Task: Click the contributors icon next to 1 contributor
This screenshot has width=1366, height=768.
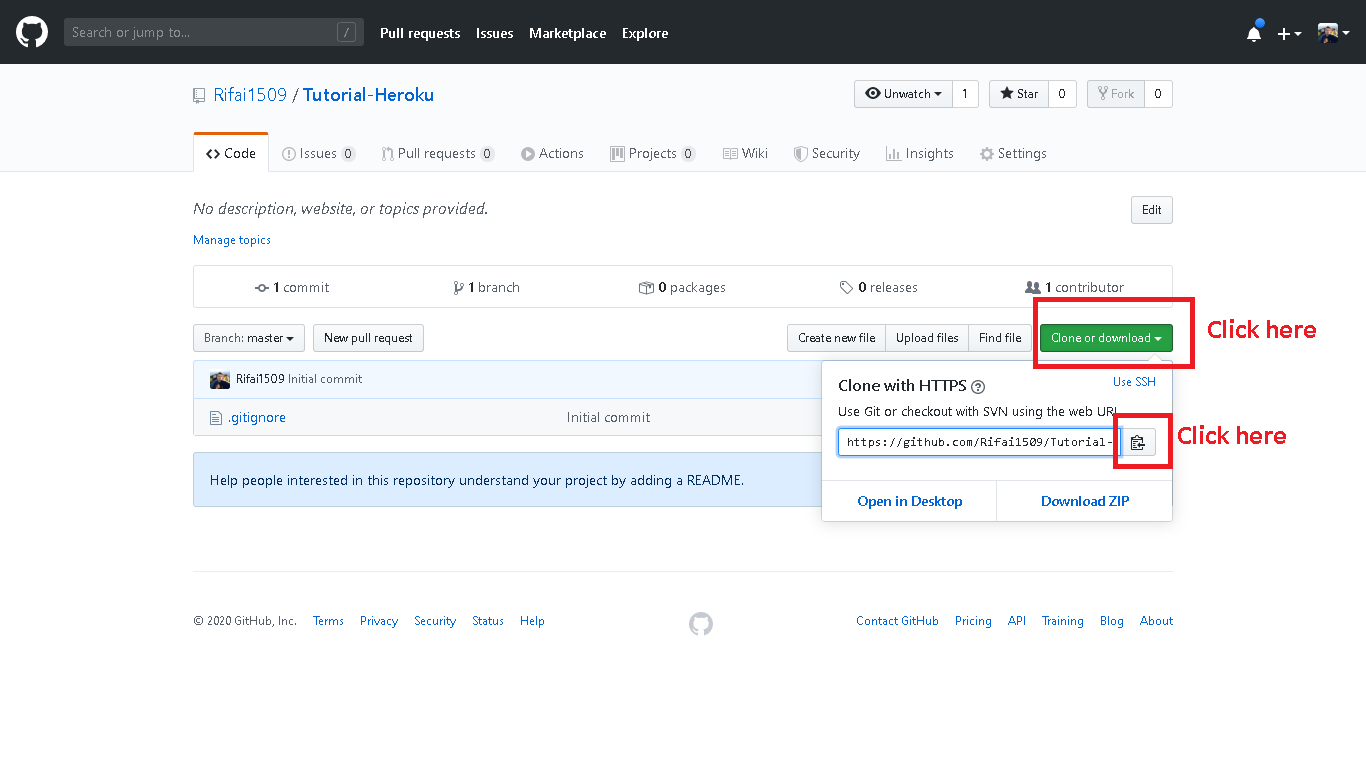Action: click(x=1033, y=287)
